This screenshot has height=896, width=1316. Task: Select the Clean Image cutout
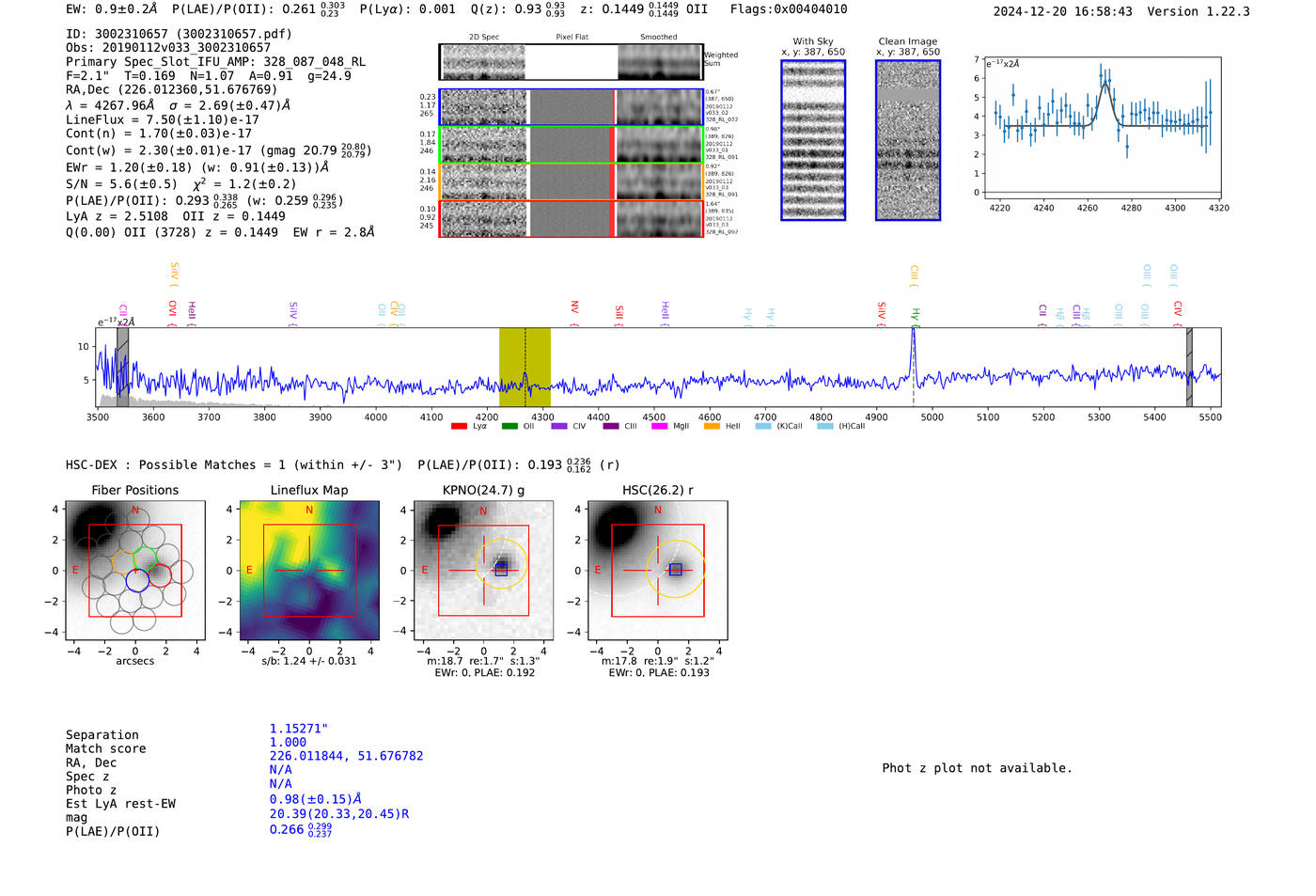tap(908, 140)
